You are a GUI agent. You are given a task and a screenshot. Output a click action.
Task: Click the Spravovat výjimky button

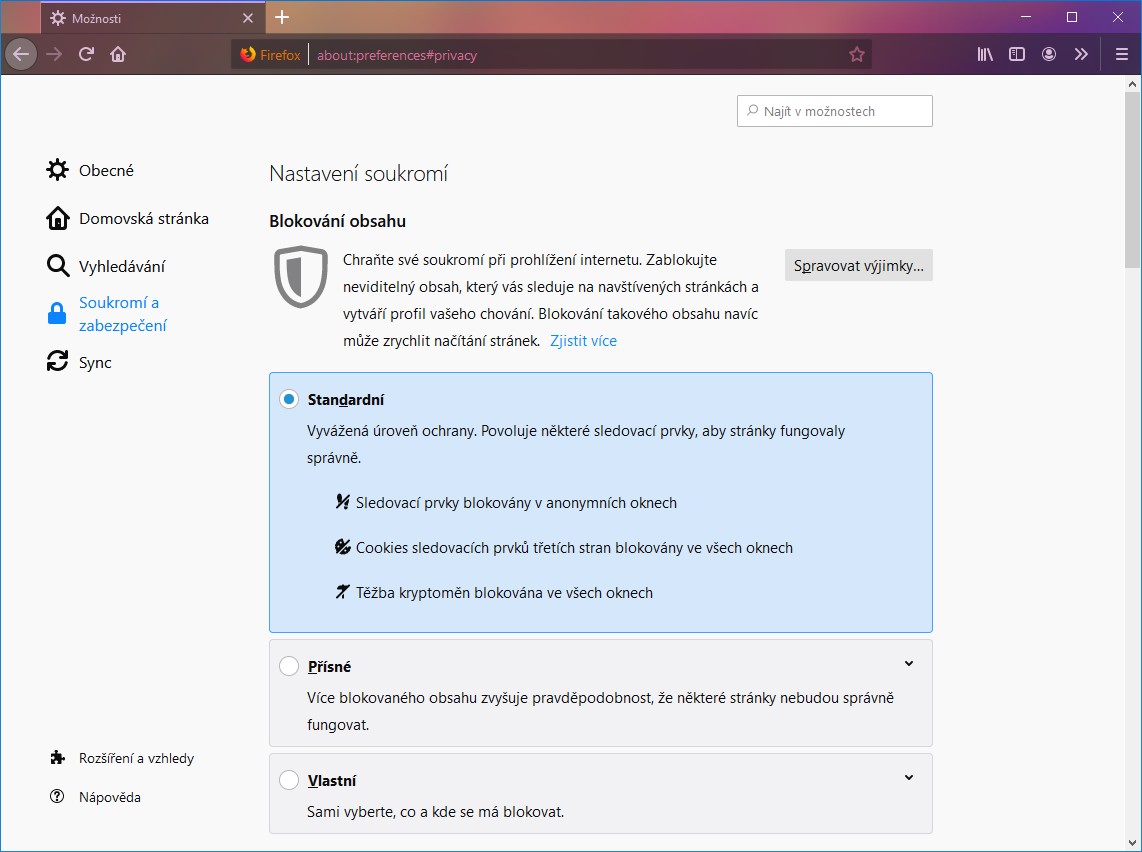pos(858,265)
